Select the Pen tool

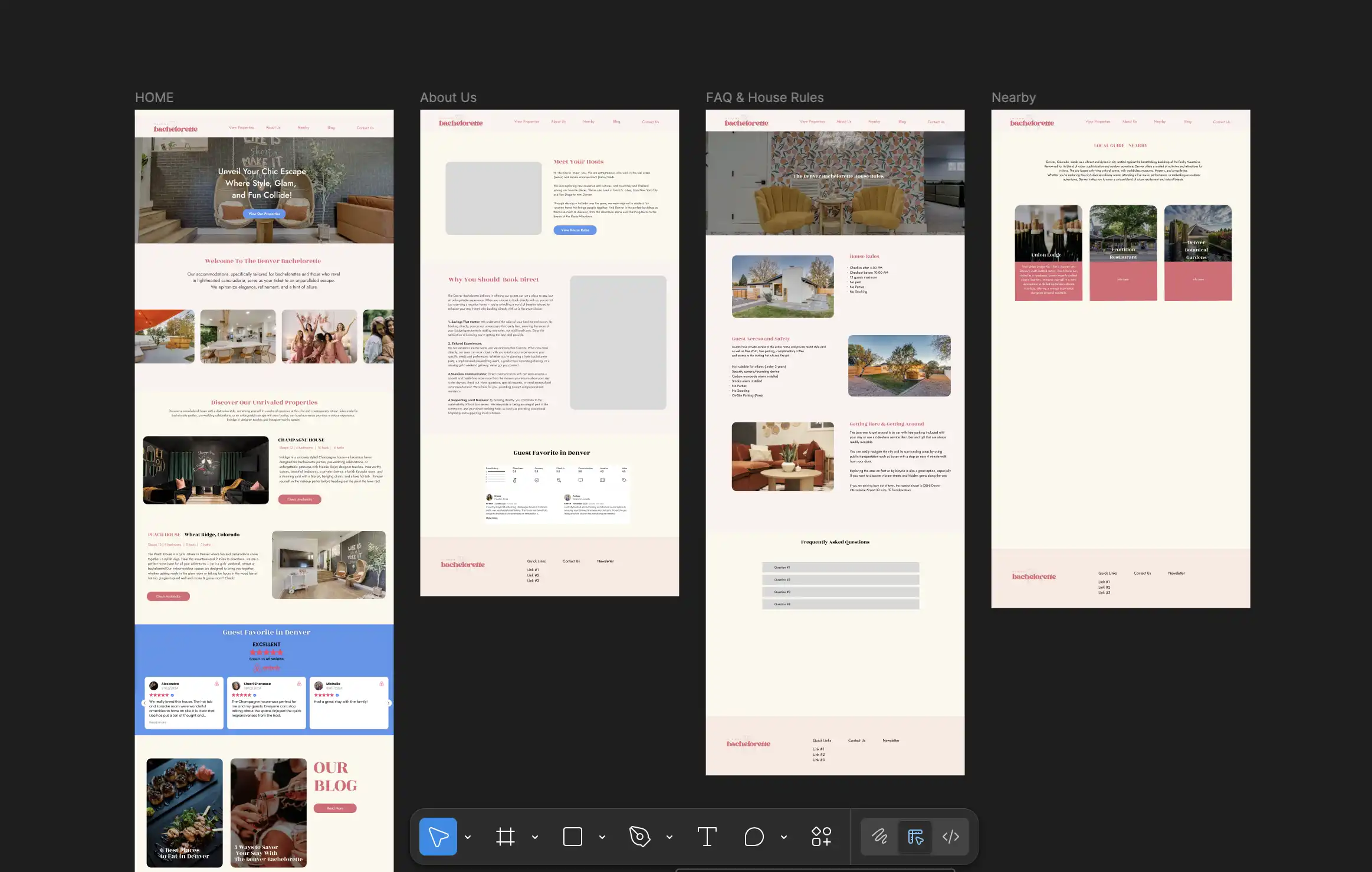(x=639, y=837)
